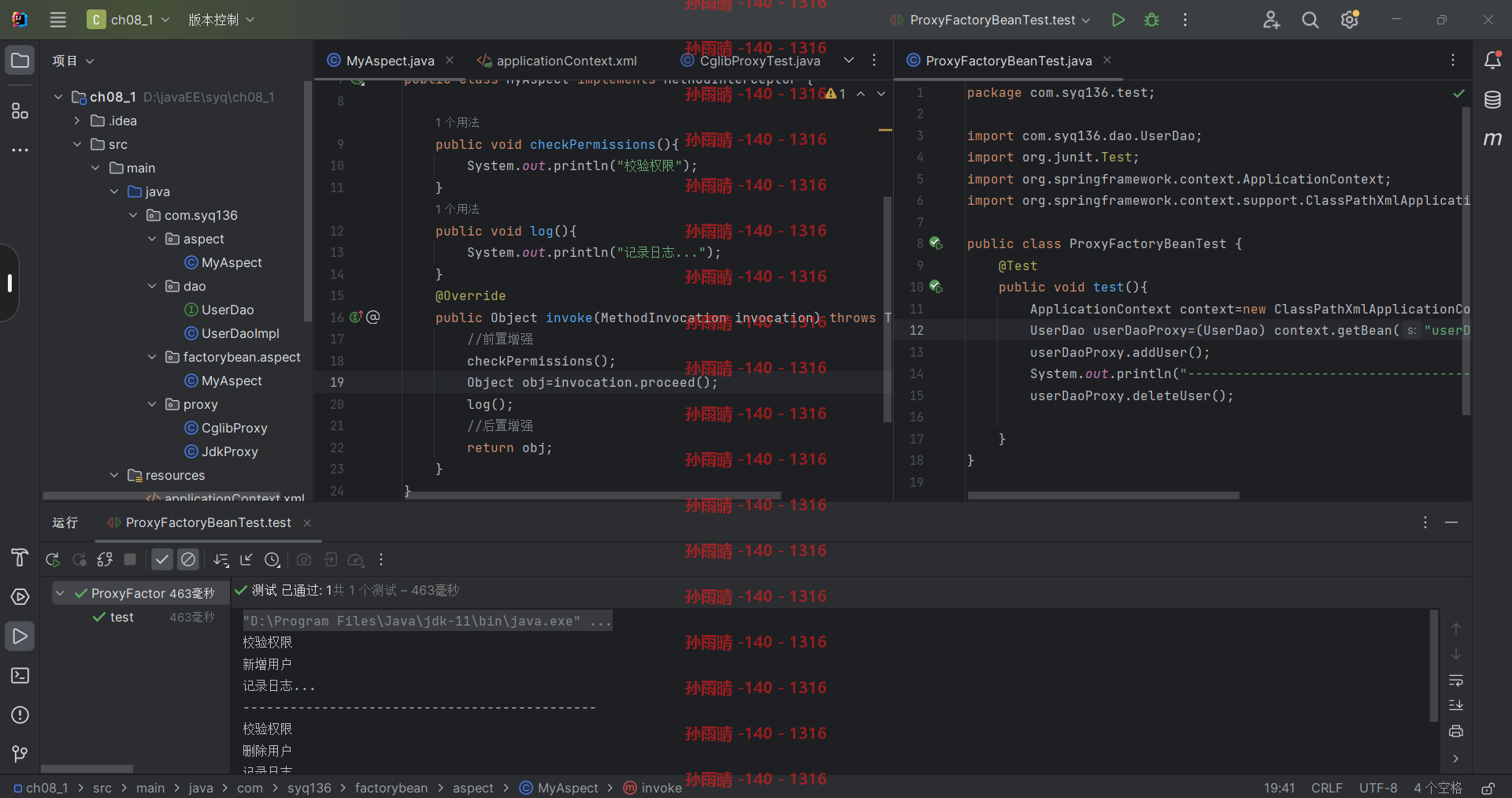
Task: Select UserDao interface in tree
Action: [219, 310]
